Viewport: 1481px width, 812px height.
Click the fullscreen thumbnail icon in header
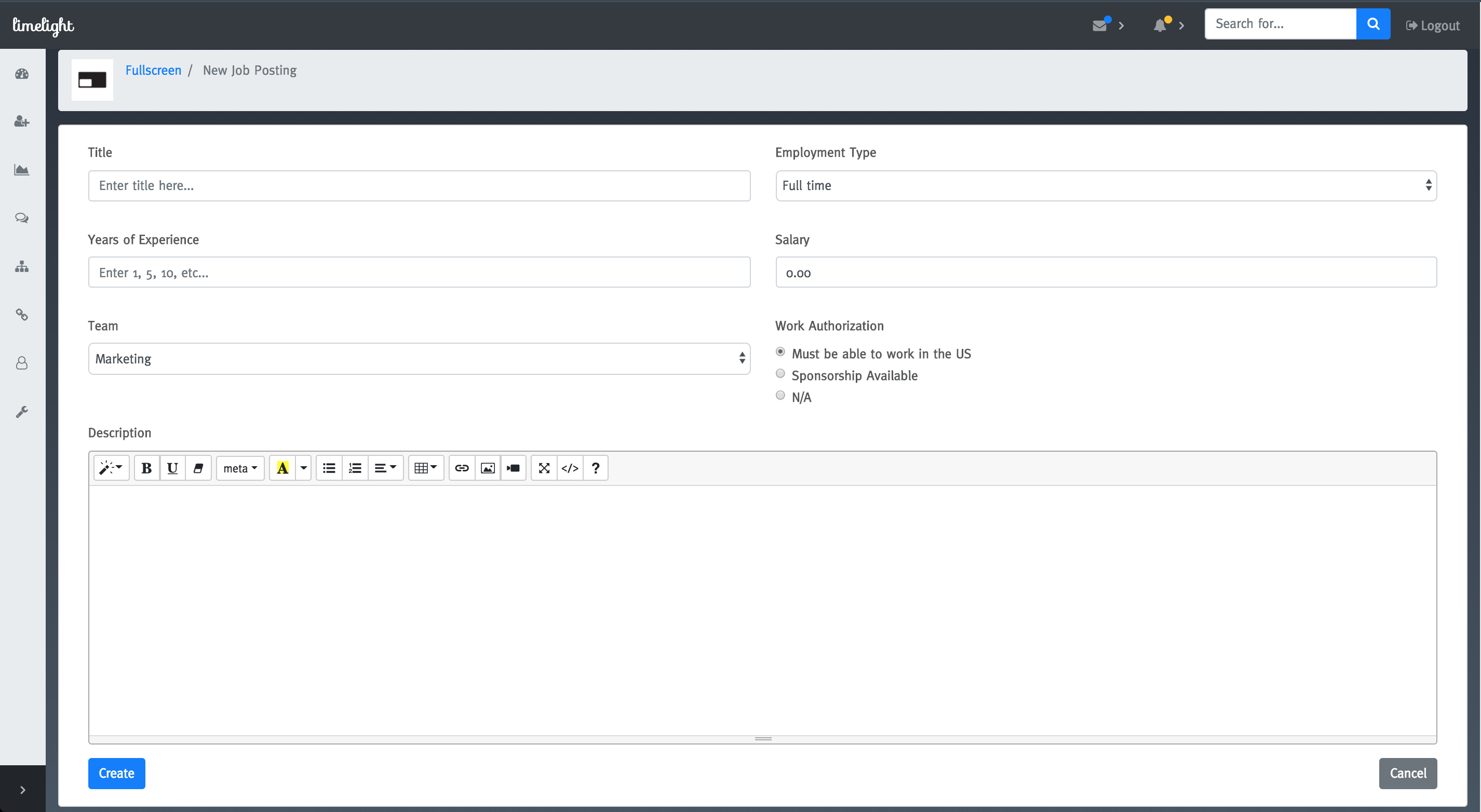(x=92, y=80)
